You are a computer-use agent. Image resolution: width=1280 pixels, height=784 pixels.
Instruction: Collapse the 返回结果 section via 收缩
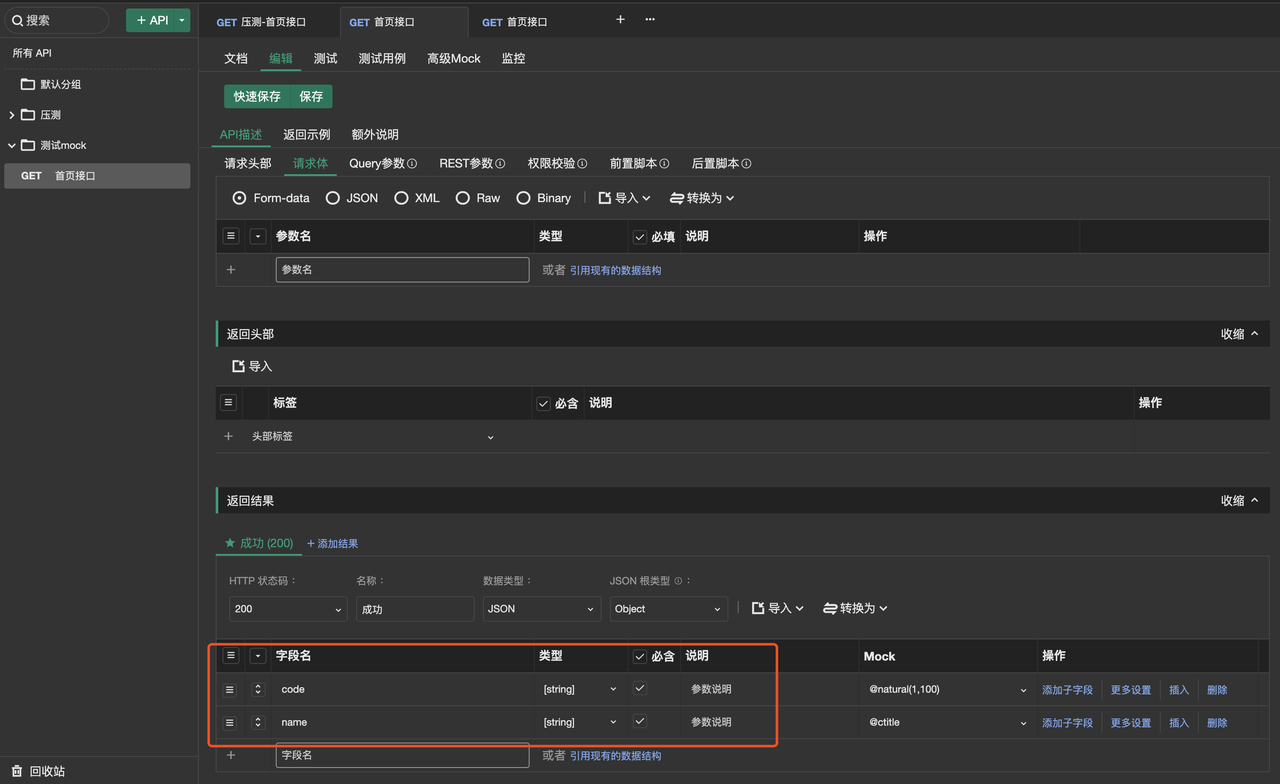tap(1240, 501)
